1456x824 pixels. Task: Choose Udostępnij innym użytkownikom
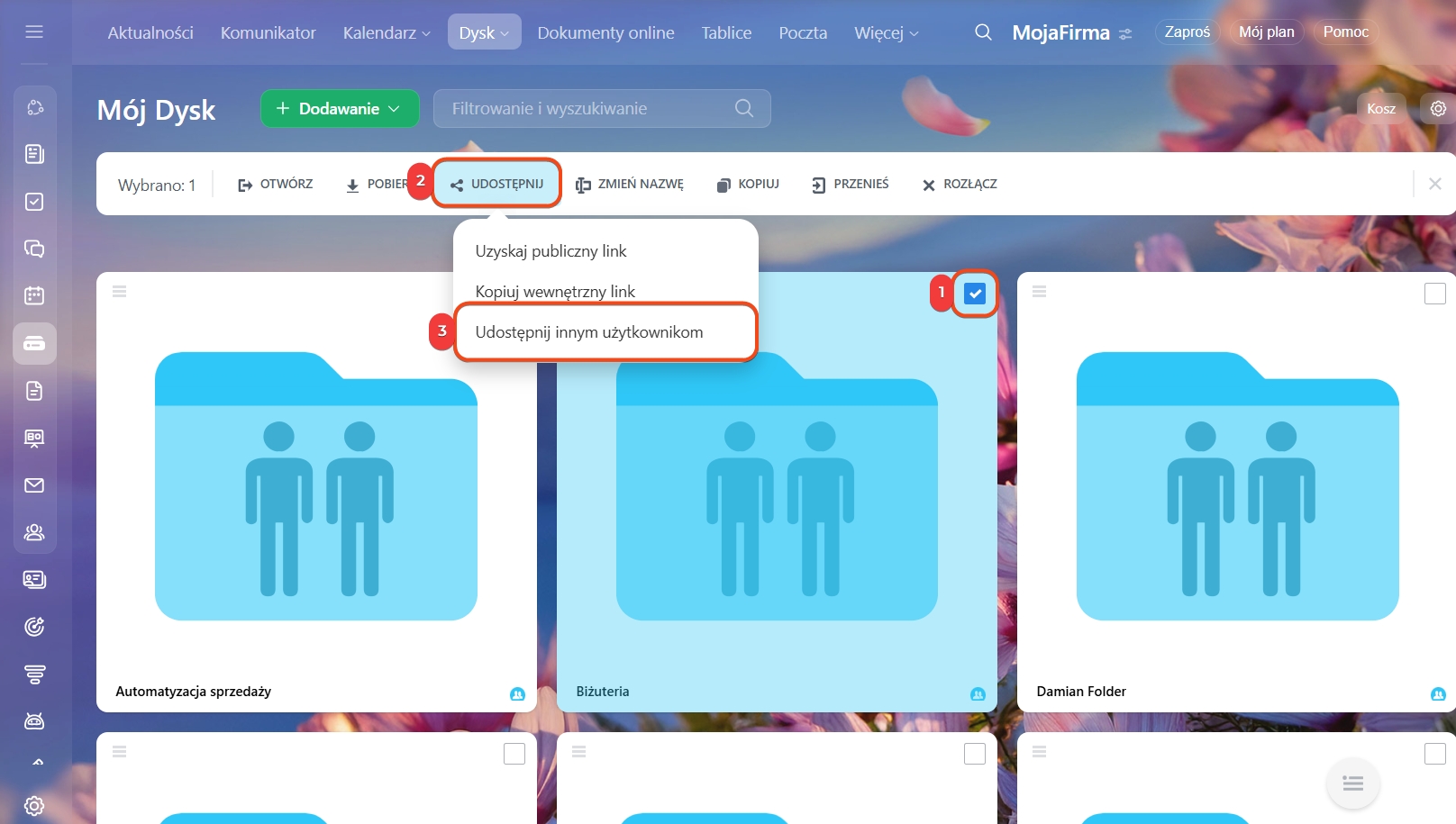(589, 332)
